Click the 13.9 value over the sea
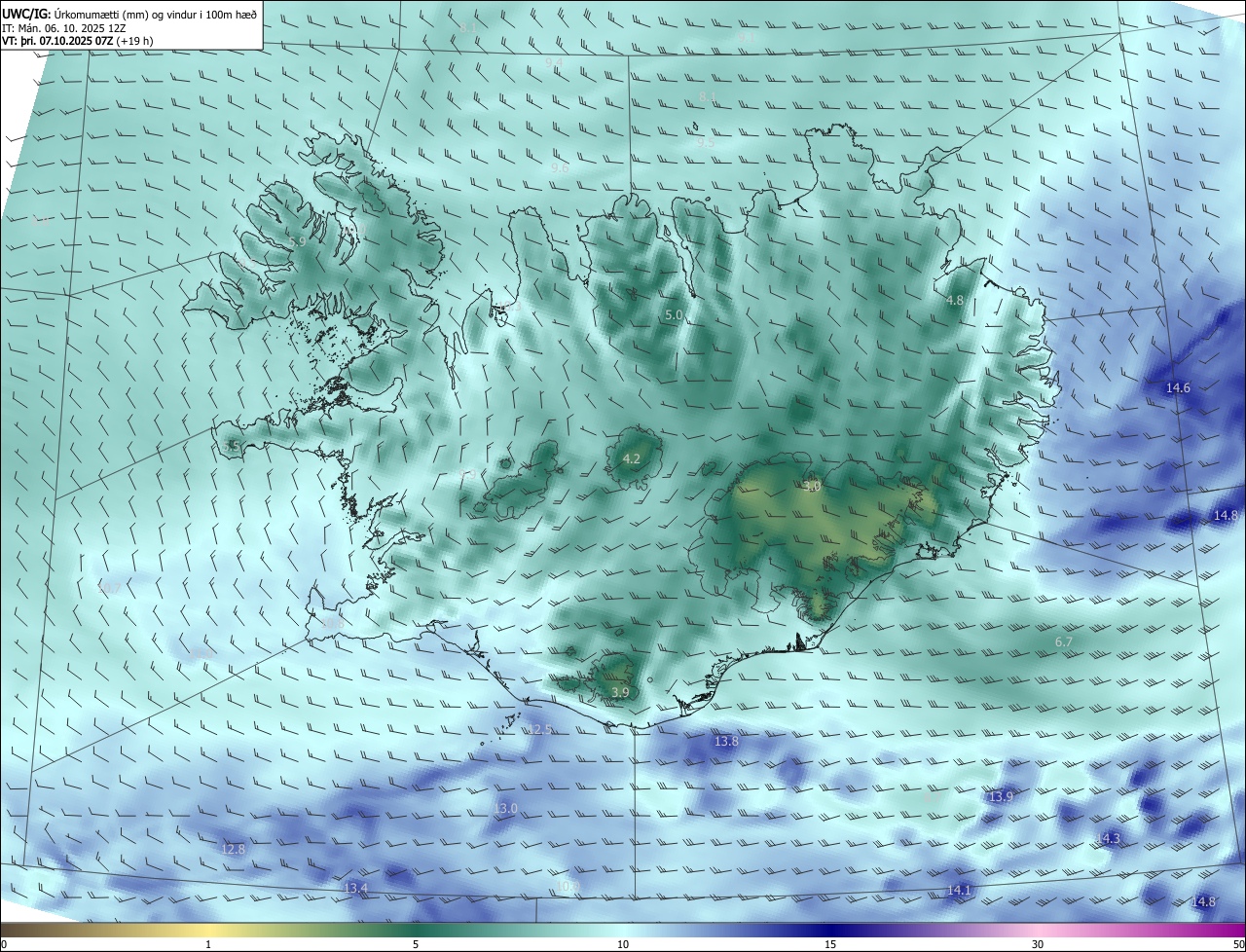The image size is (1246, 952). pyautogui.click(x=1001, y=796)
